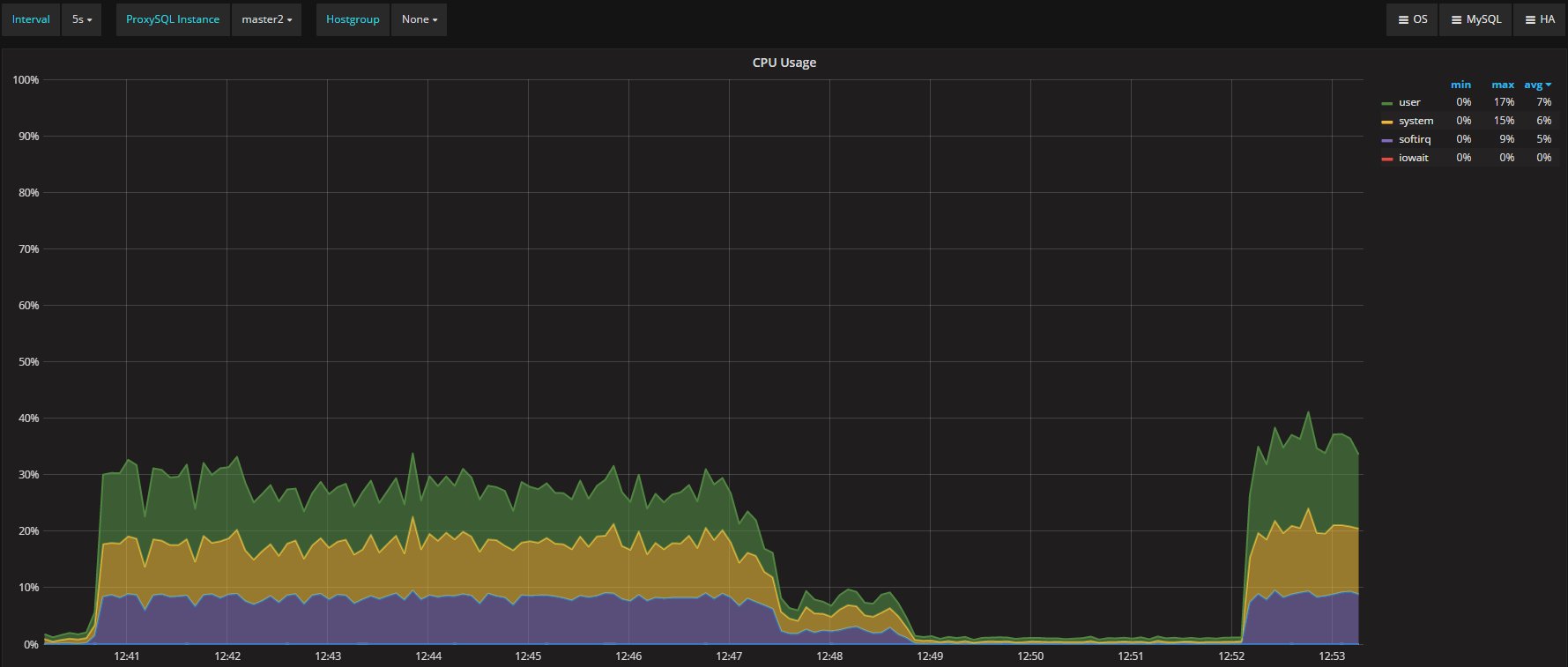Click the avg column sort arrow

1549,85
